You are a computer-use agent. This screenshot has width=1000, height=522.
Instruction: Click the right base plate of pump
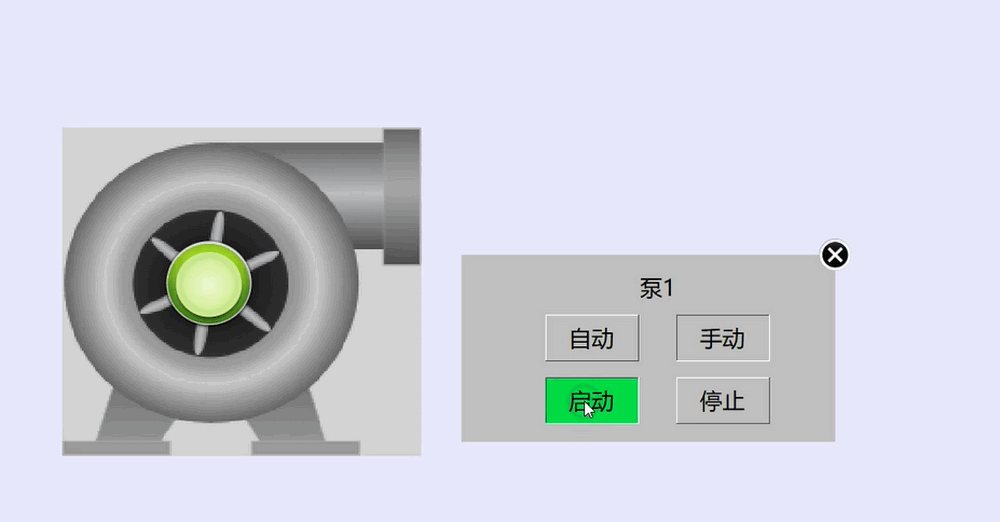tap(305, 448)
